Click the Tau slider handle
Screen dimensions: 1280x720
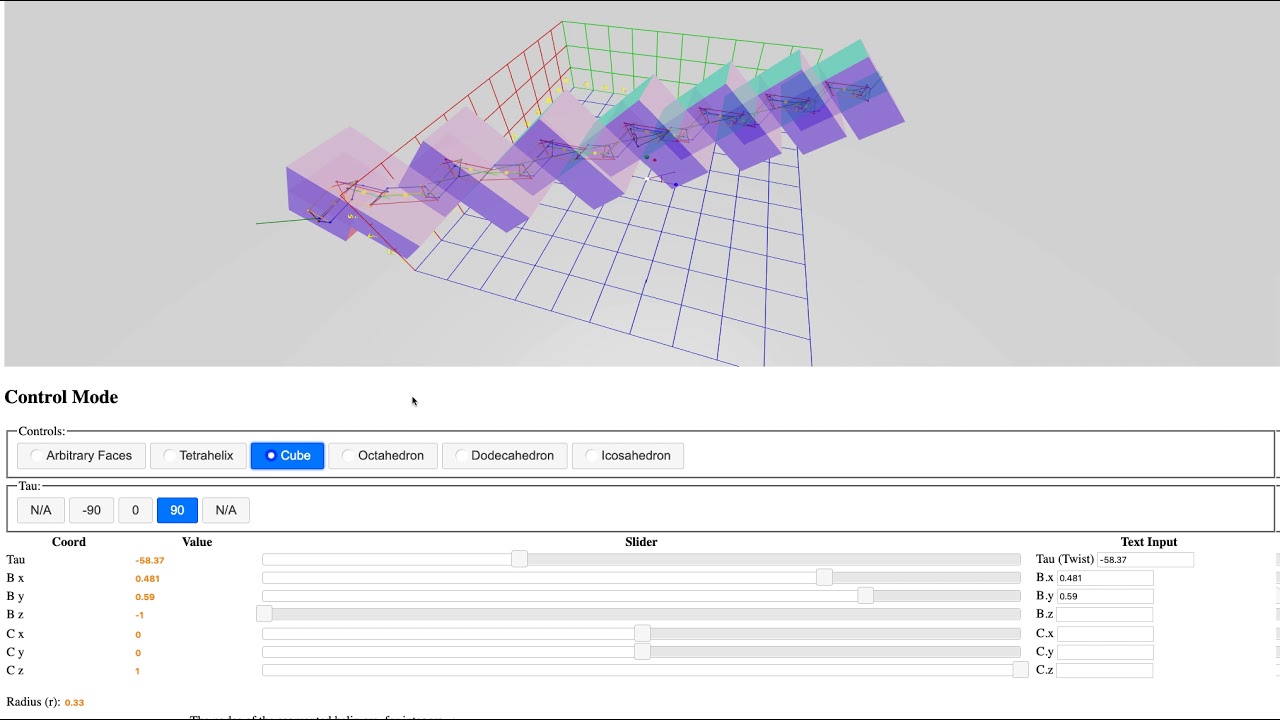pyautogui.click(x=519, y=559)
